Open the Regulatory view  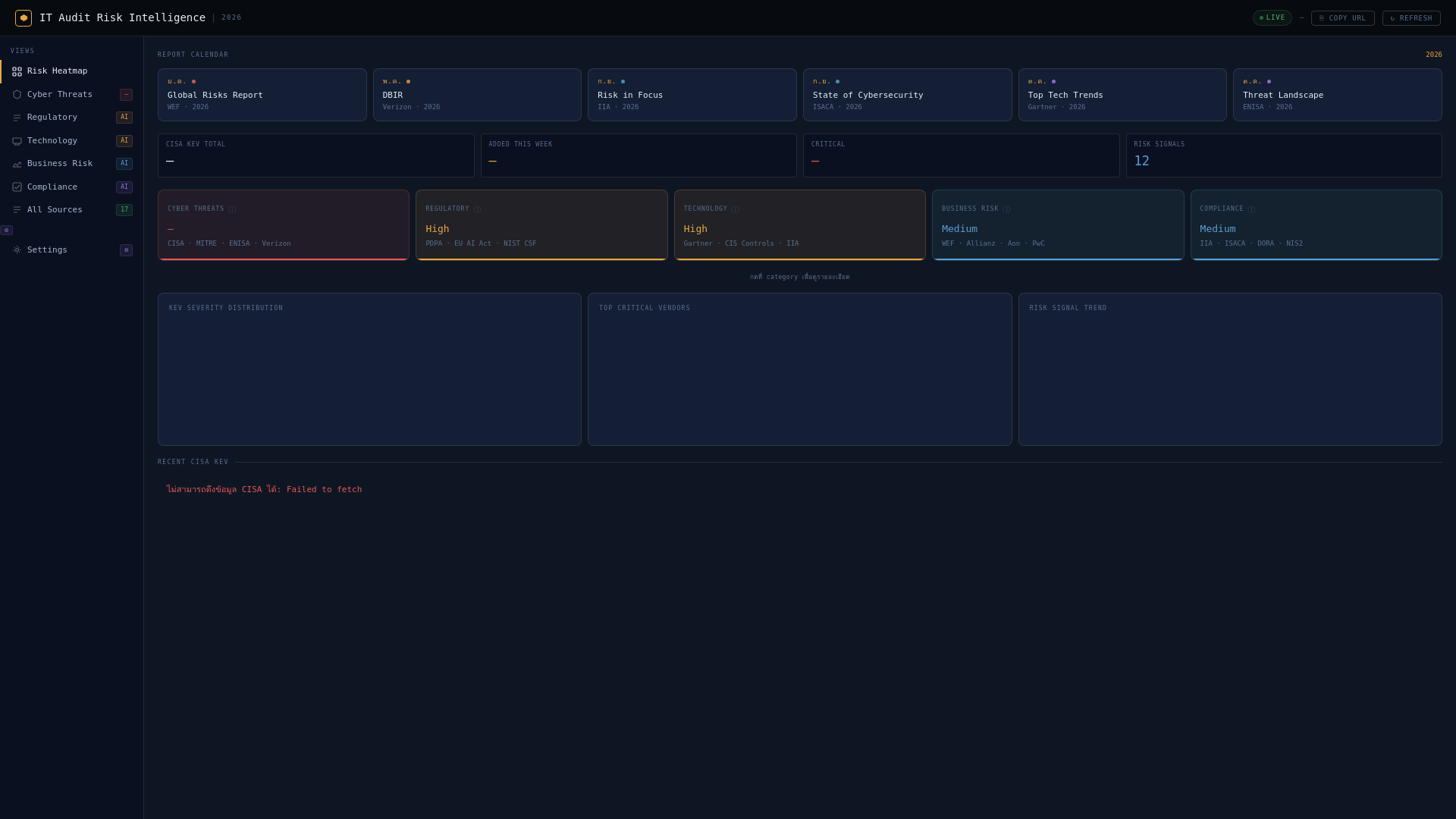click(72, 118)
